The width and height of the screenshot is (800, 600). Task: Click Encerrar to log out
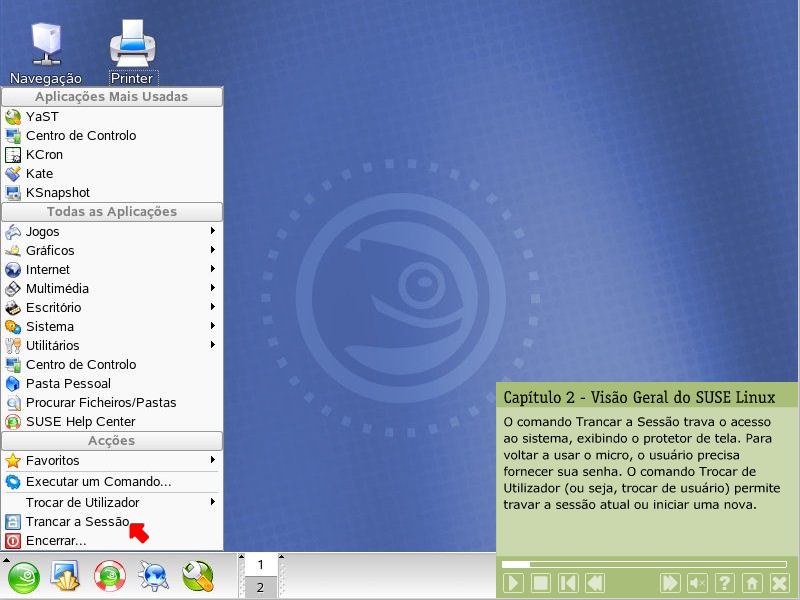coord(56,540)
